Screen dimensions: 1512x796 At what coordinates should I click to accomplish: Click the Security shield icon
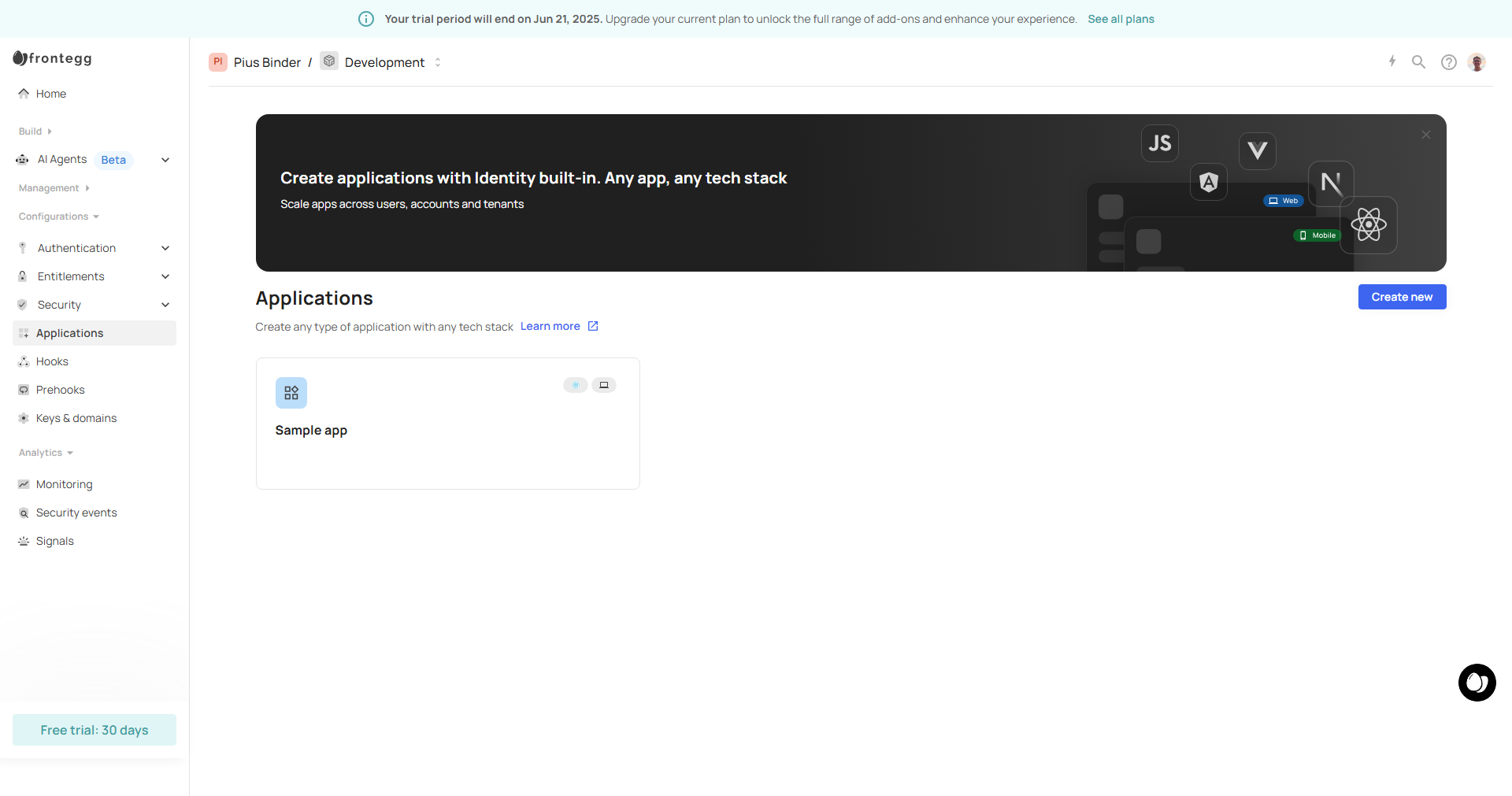(x=23, y=305)
